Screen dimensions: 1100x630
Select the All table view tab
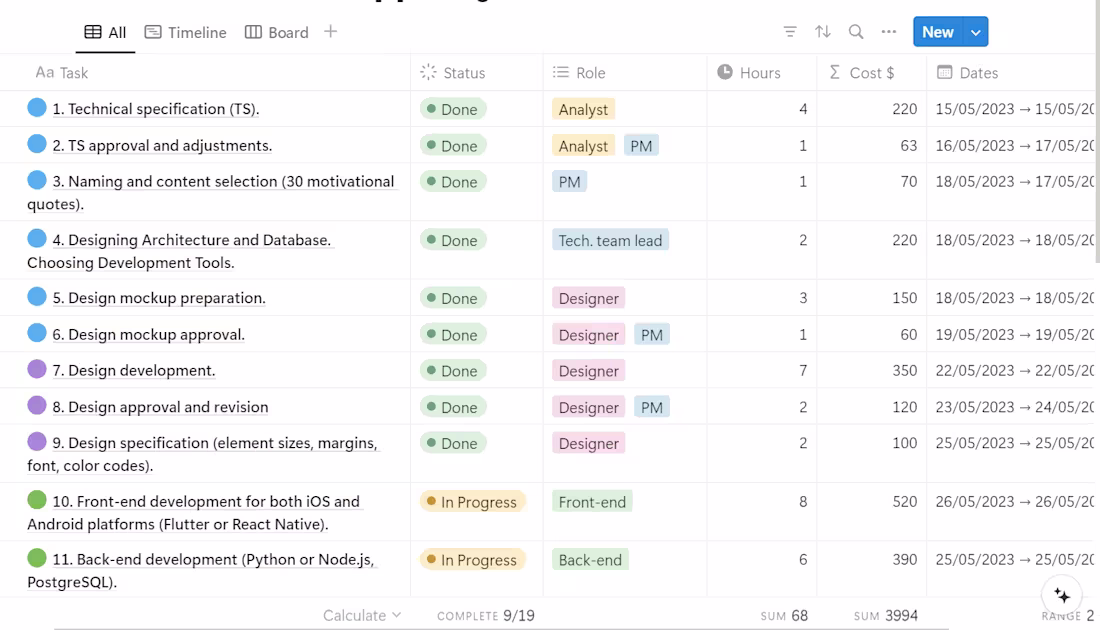(x=105, y=32)
